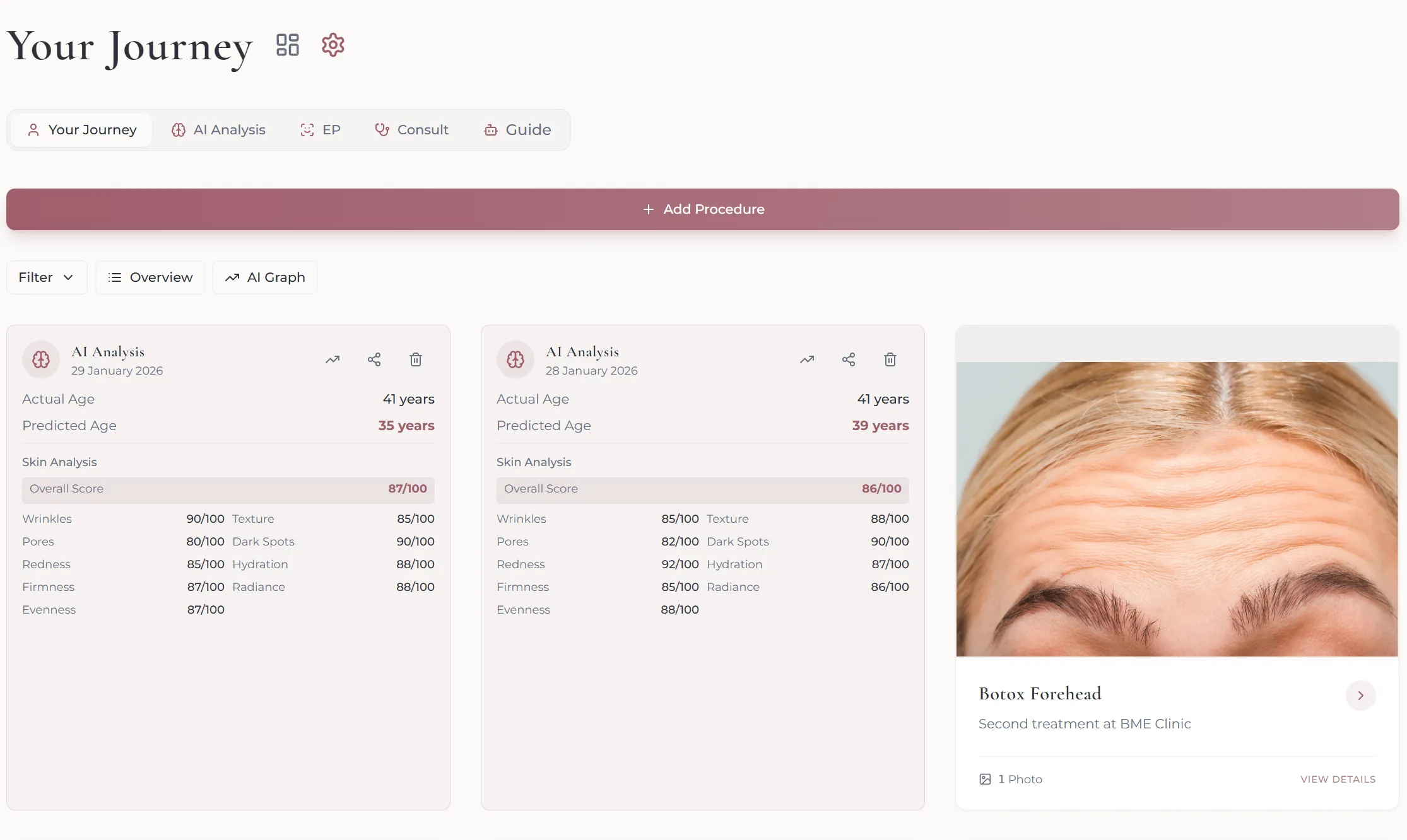
Task: Click the grid layout icon beside title
Action: 288,45
